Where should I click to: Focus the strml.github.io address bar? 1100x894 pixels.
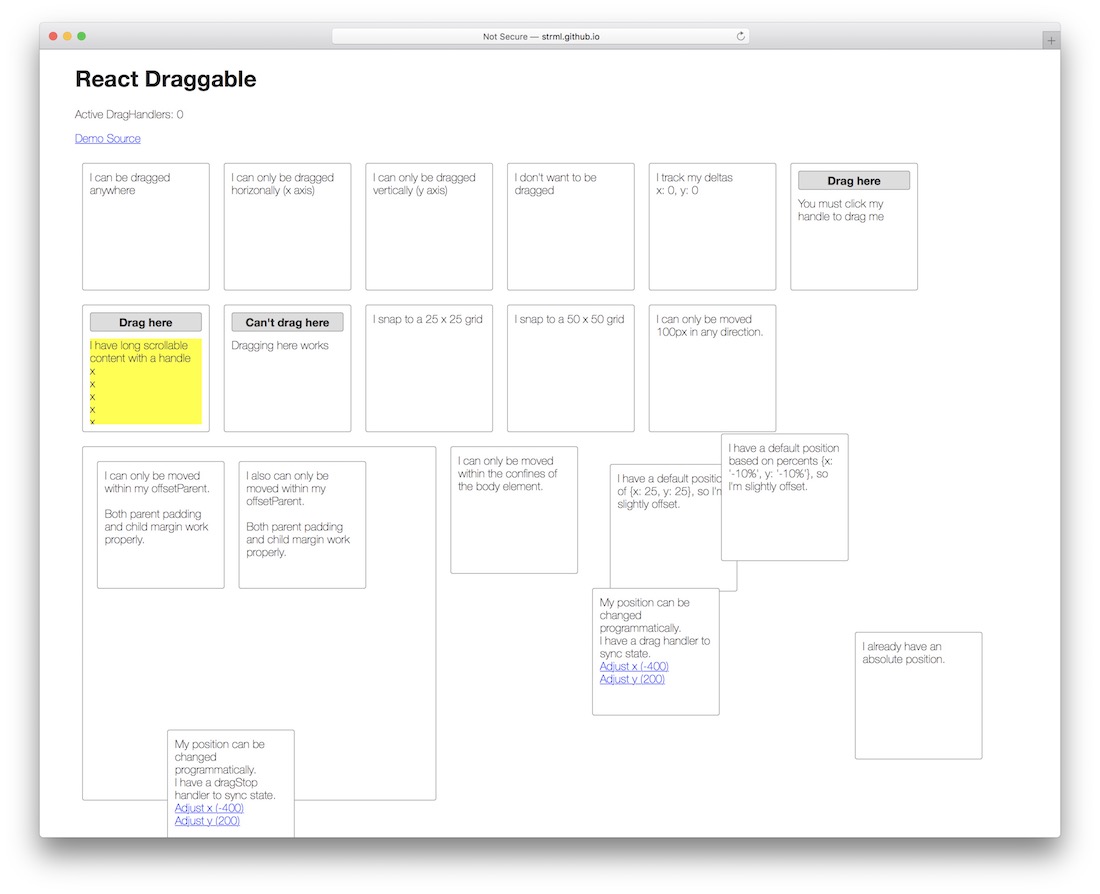pos(540,36)
